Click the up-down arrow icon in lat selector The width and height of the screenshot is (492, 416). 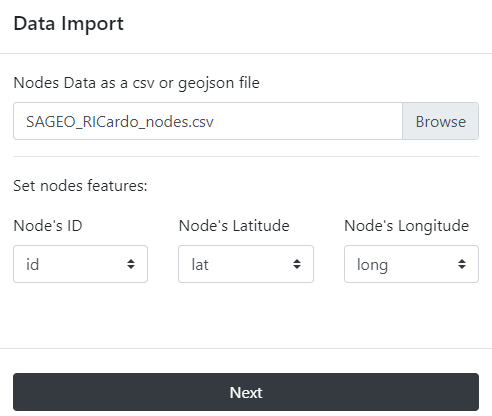[x=297, y=264]
